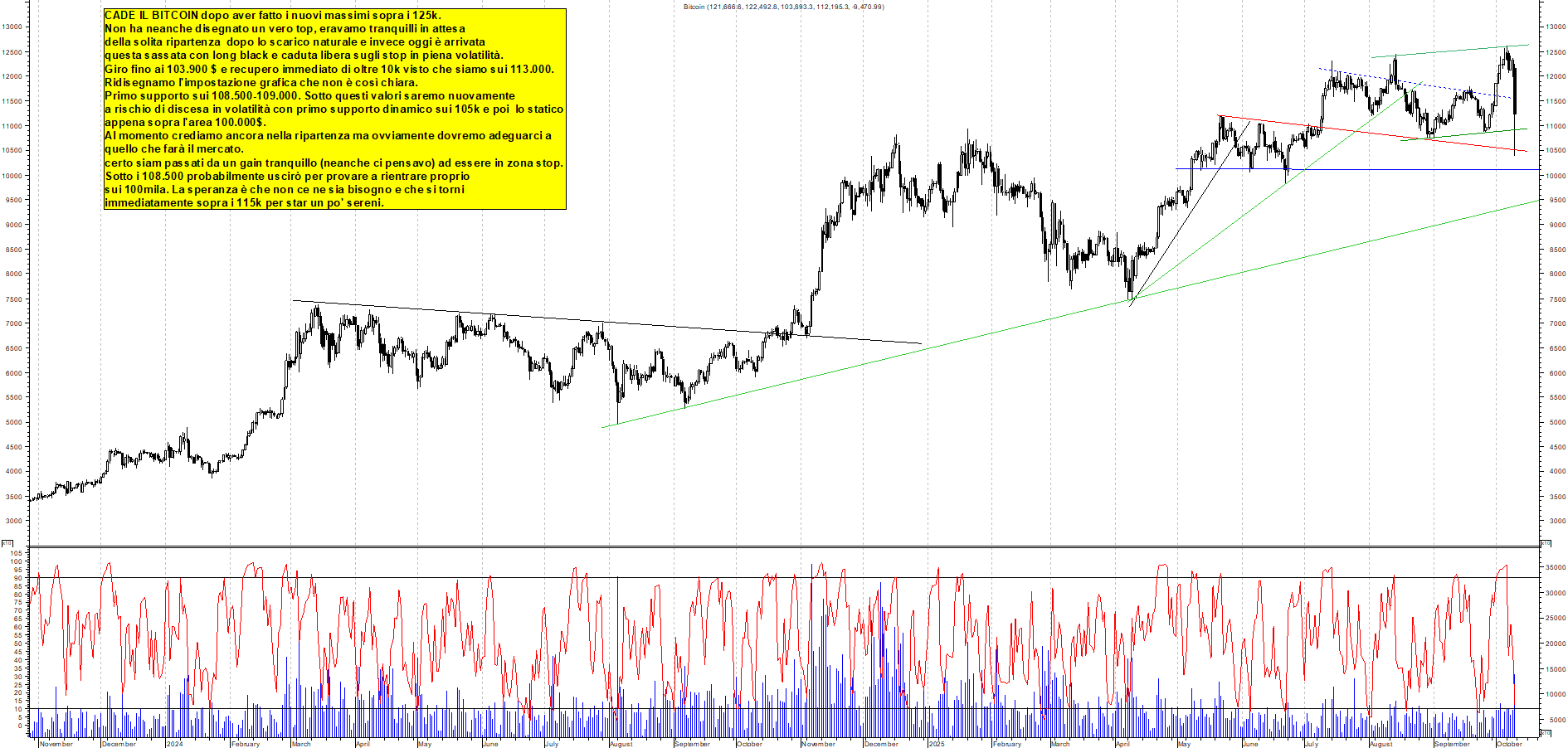Click the Bitcoin price title at top
Image resolution: width=1568 pixels, height=748 pixels.
click(x=783, y=7)
